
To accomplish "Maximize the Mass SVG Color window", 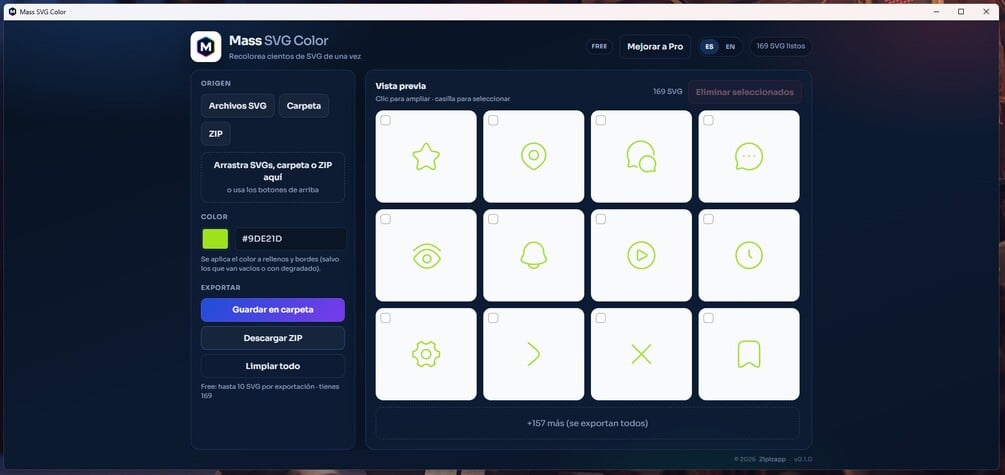I will 961,12.
